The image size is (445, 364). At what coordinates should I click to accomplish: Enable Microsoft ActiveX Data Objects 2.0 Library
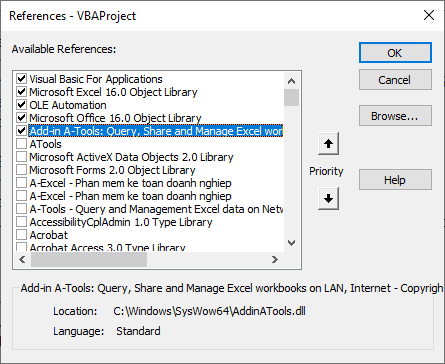(22, 157)
